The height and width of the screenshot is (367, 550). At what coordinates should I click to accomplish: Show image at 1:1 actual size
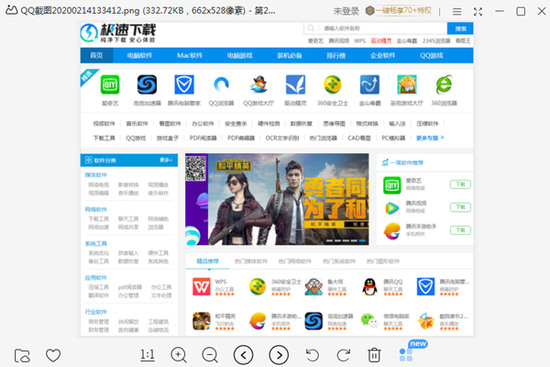coord(147,355)
